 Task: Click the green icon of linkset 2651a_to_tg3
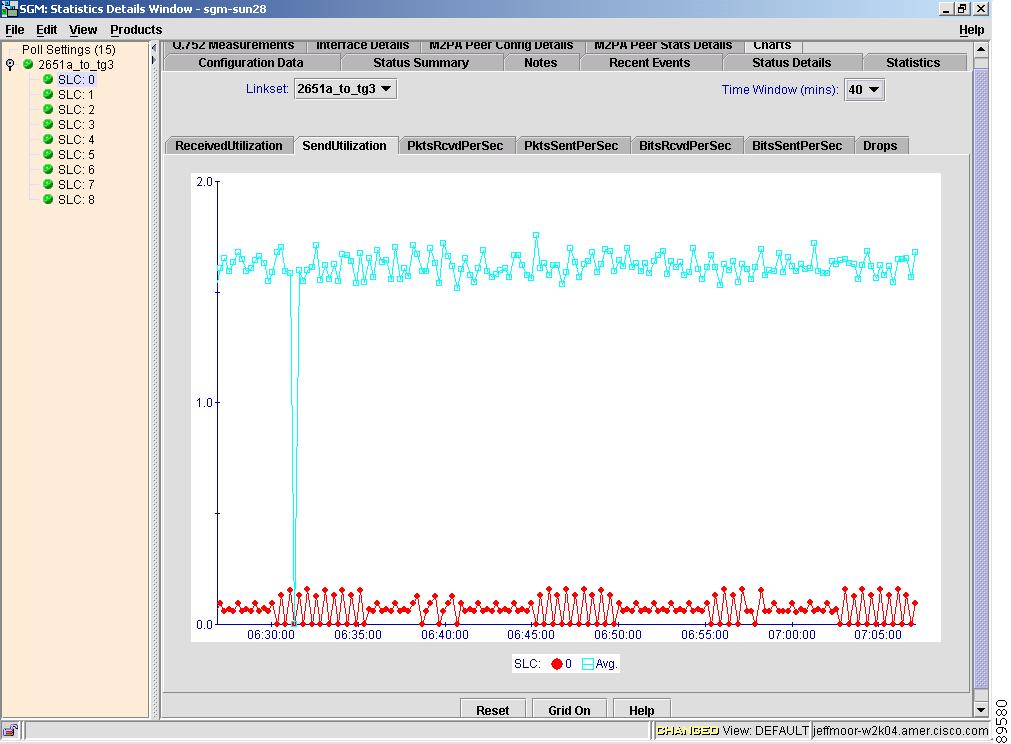click(28, 65)
